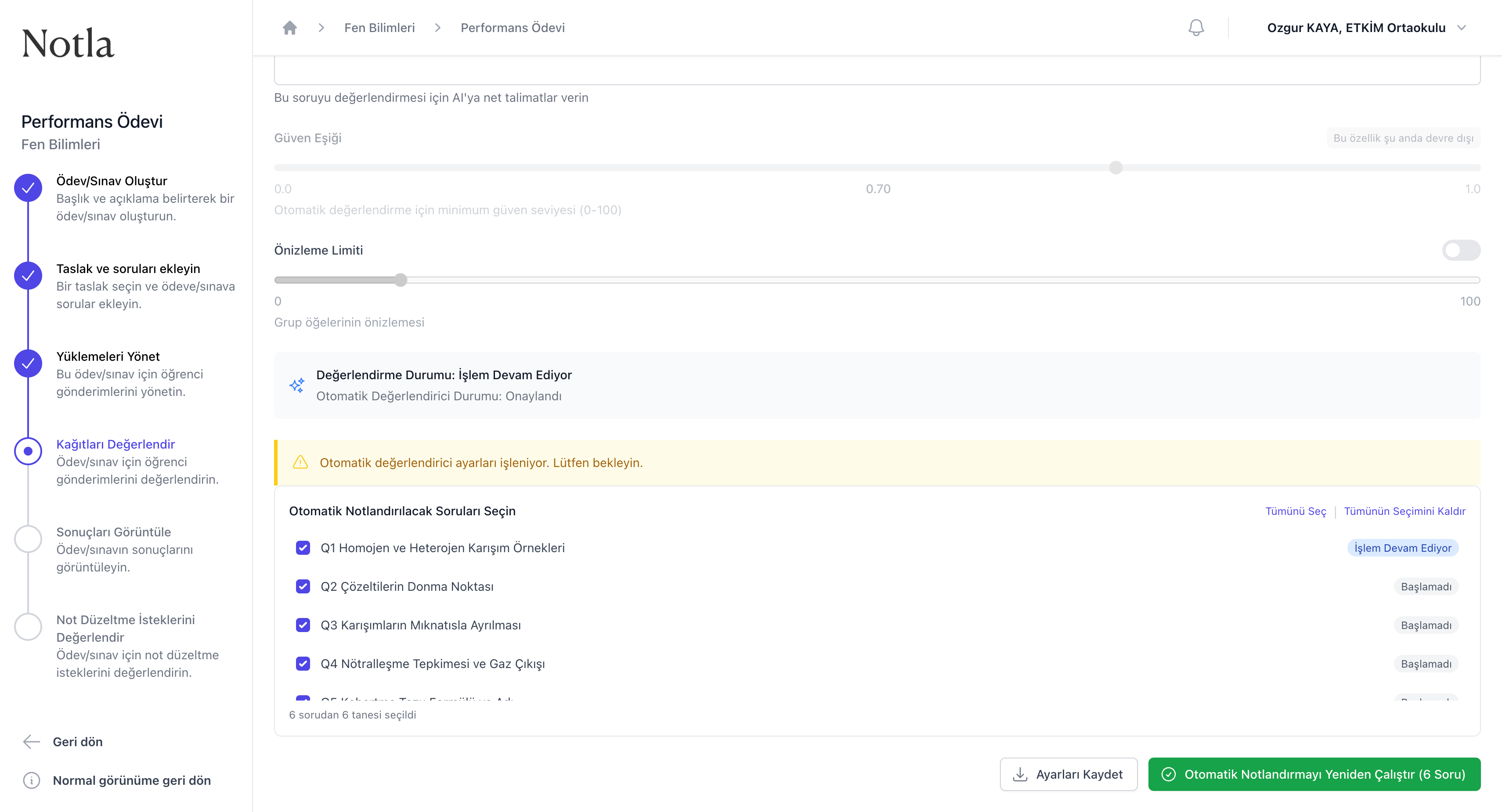The width and height of the screenshot is (1502, 812).
Task: Click completed checkmark for Taslak ve soruları
Action: (x=28, y=276)
